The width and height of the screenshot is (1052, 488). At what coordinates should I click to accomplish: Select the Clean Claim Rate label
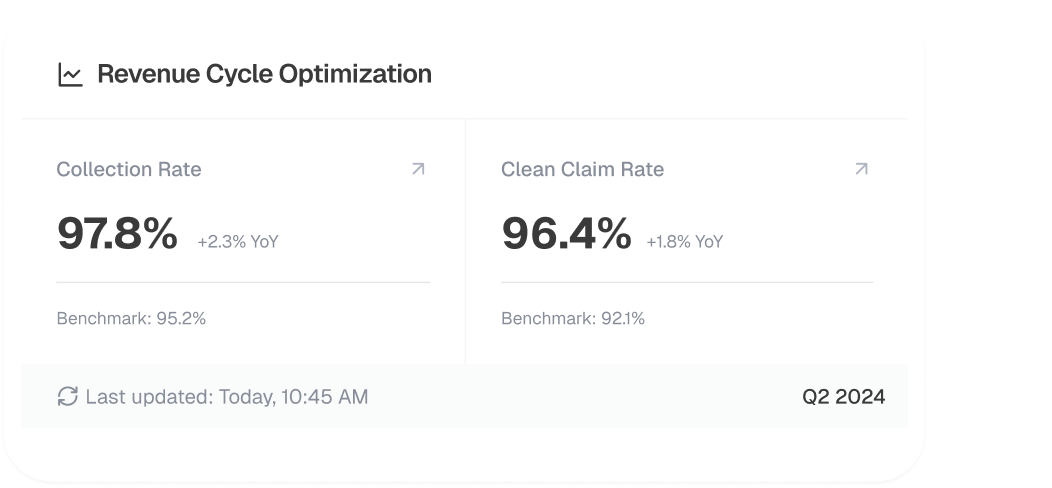click(x=582, y=170)
